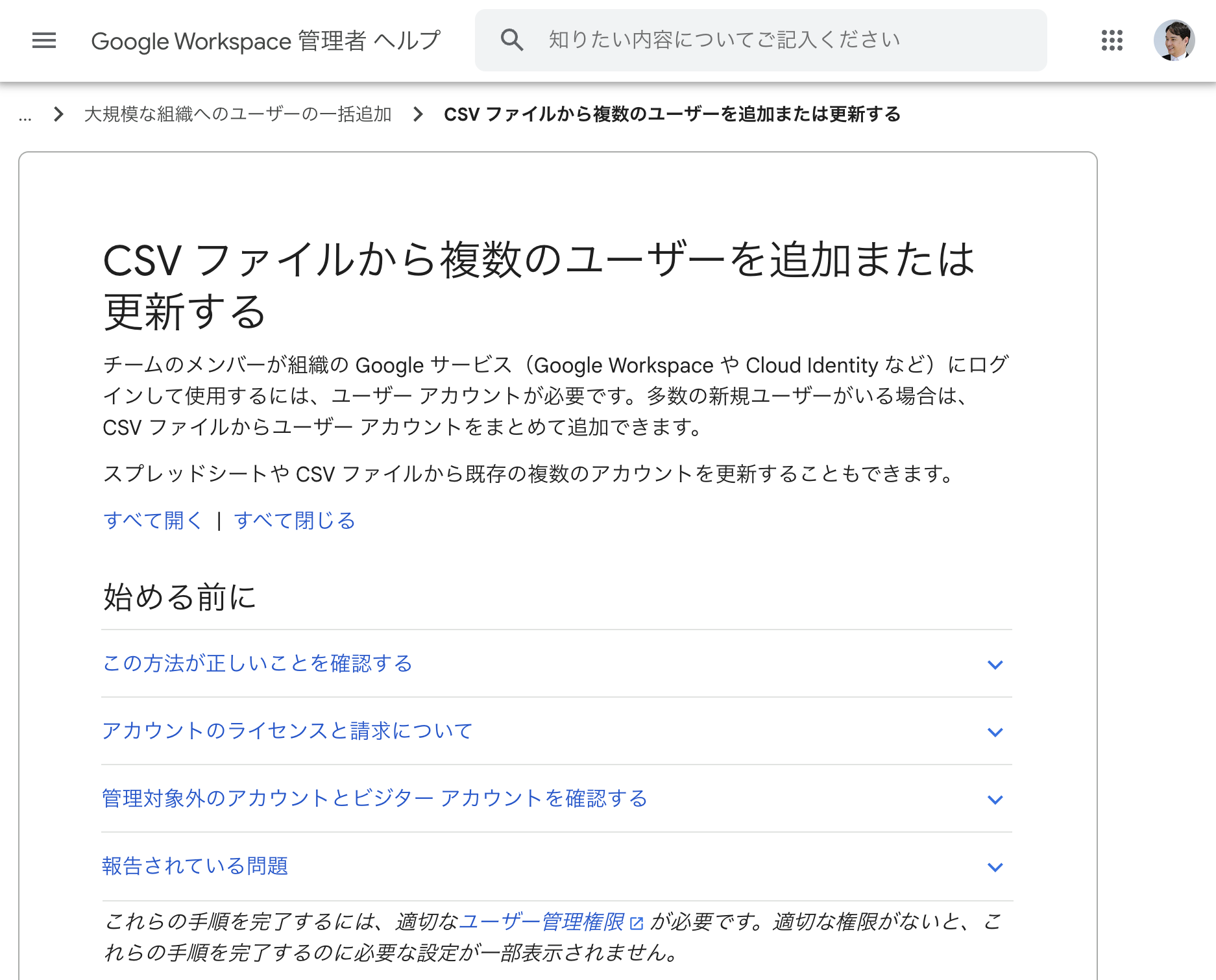Click the chevron before 大規模な組織へのユーザーの一括追加
Image resolution: width=1216 pixels, height=980 pixels.
coord(58,114)
